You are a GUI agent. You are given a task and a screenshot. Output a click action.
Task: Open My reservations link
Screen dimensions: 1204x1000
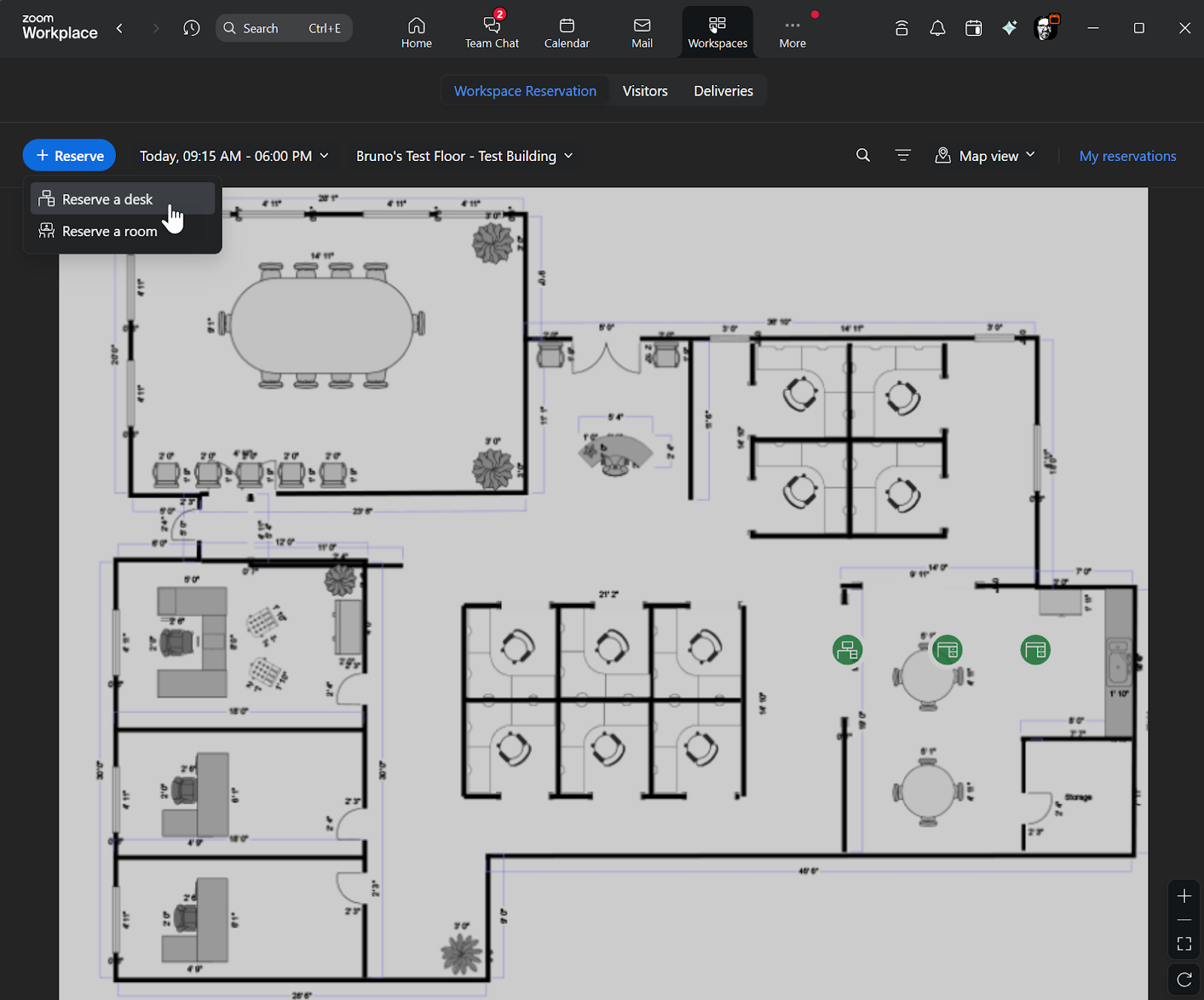click(x=1127, y=156)
